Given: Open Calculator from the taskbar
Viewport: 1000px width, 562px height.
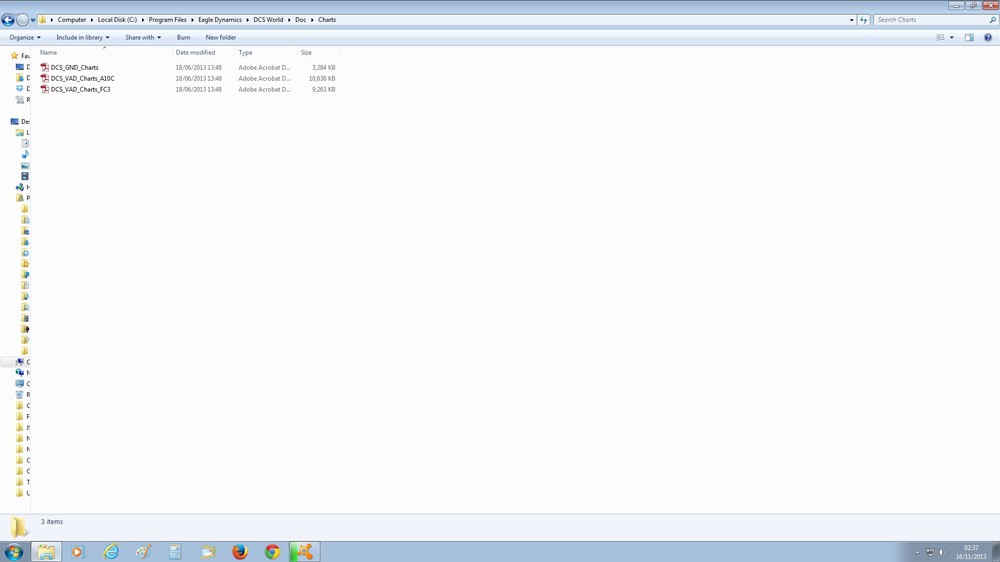Looking at the screenshot, I should pyautogui.click(x=175, y=552).
